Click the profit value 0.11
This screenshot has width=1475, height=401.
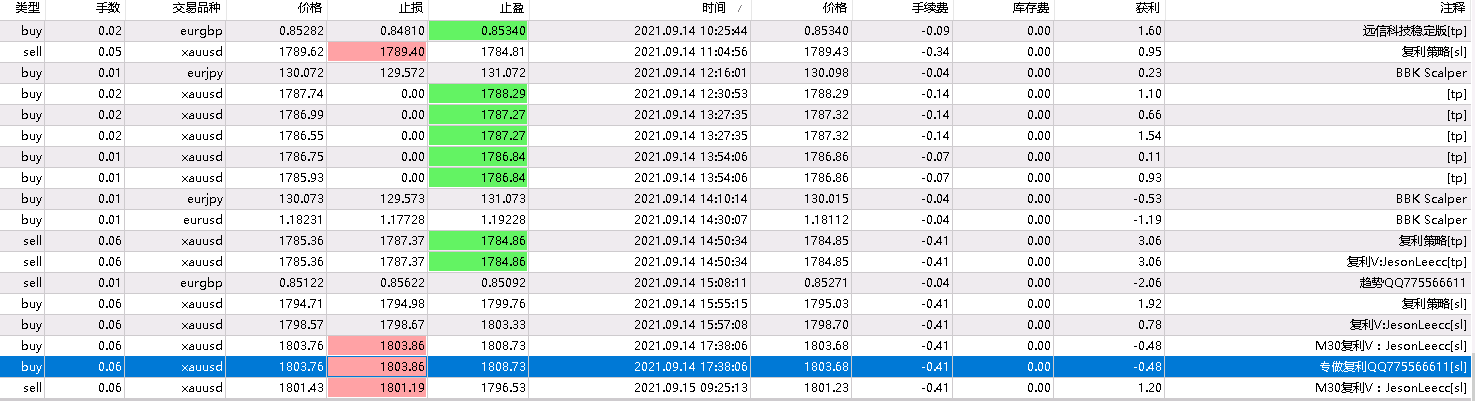[1148, 156]
